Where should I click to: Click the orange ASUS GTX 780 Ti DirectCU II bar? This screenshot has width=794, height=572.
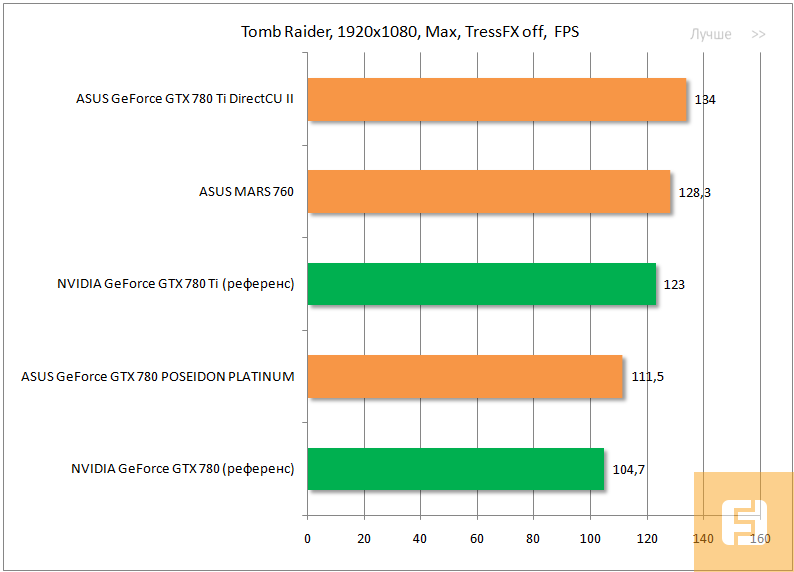pyautogui.click(x=496, y=99)
